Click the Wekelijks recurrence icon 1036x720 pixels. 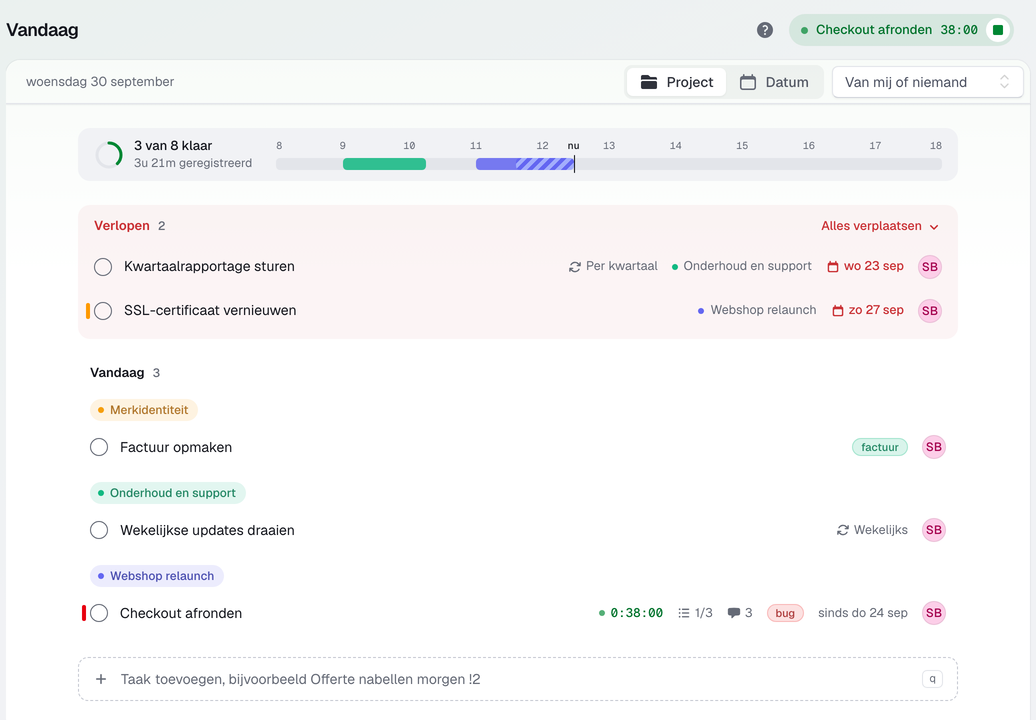pyautogui.click(x=842, y=530)
